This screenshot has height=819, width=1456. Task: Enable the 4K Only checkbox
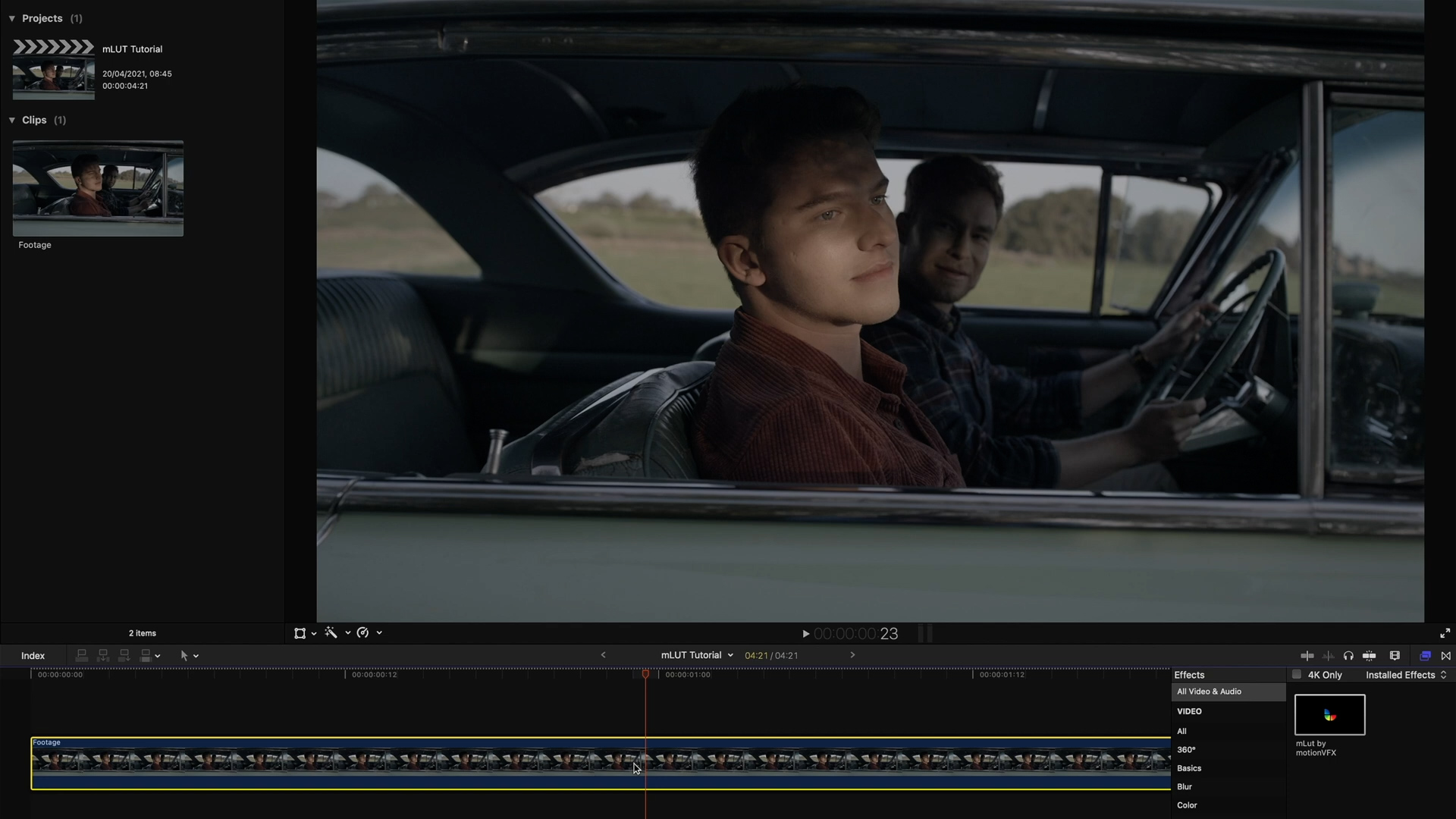click(1297, 674)
